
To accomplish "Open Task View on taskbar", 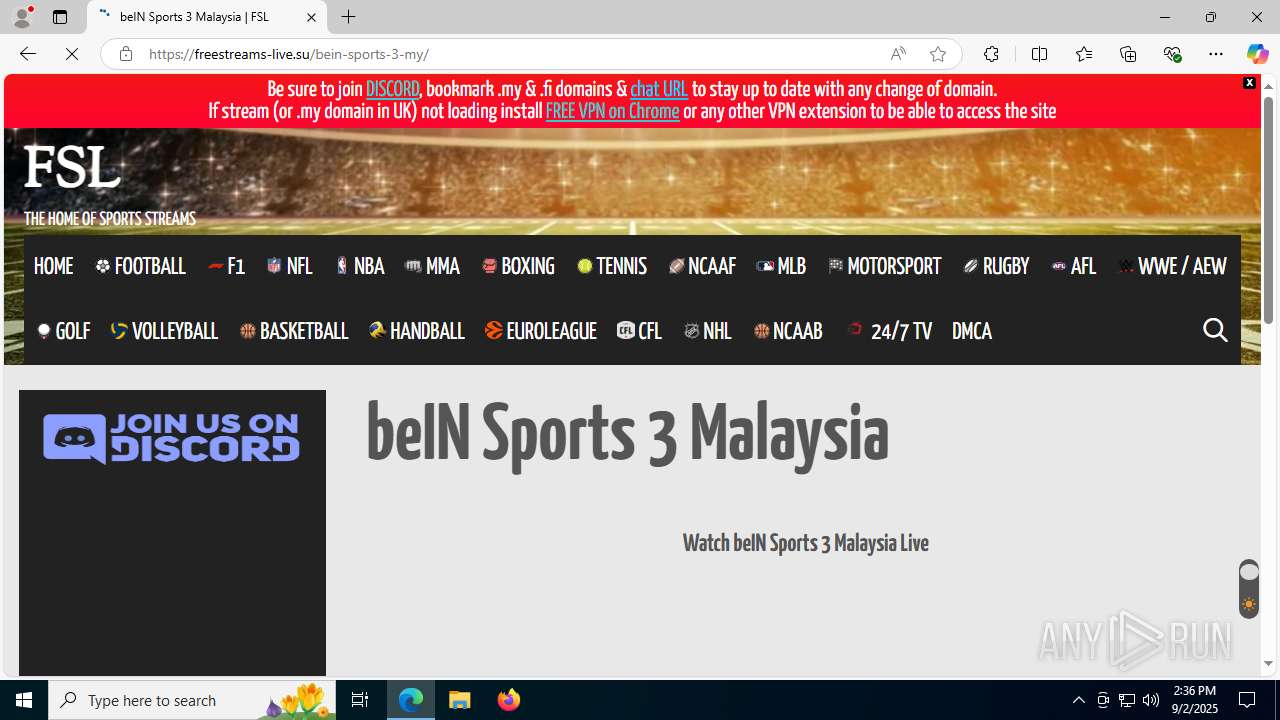I will [x=360, y=700].
